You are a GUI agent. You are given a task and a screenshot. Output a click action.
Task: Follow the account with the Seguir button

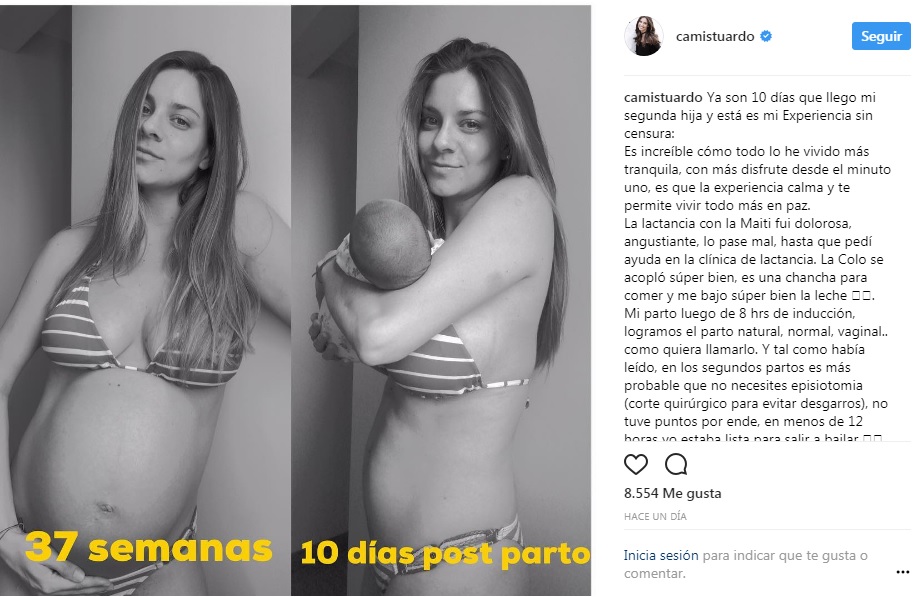tap(881, 36)
